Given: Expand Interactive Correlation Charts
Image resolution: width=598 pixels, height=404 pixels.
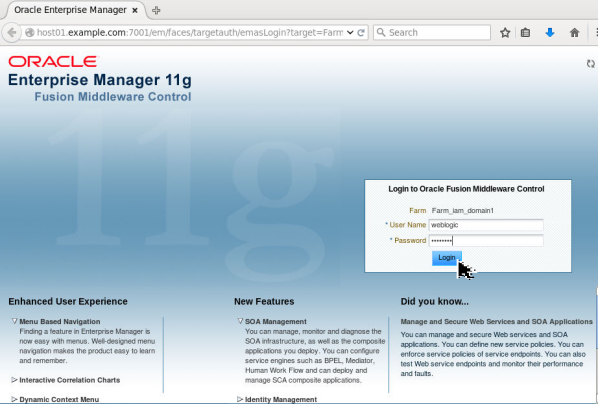Looking at the screenshot, I should (x=14, y=380).
